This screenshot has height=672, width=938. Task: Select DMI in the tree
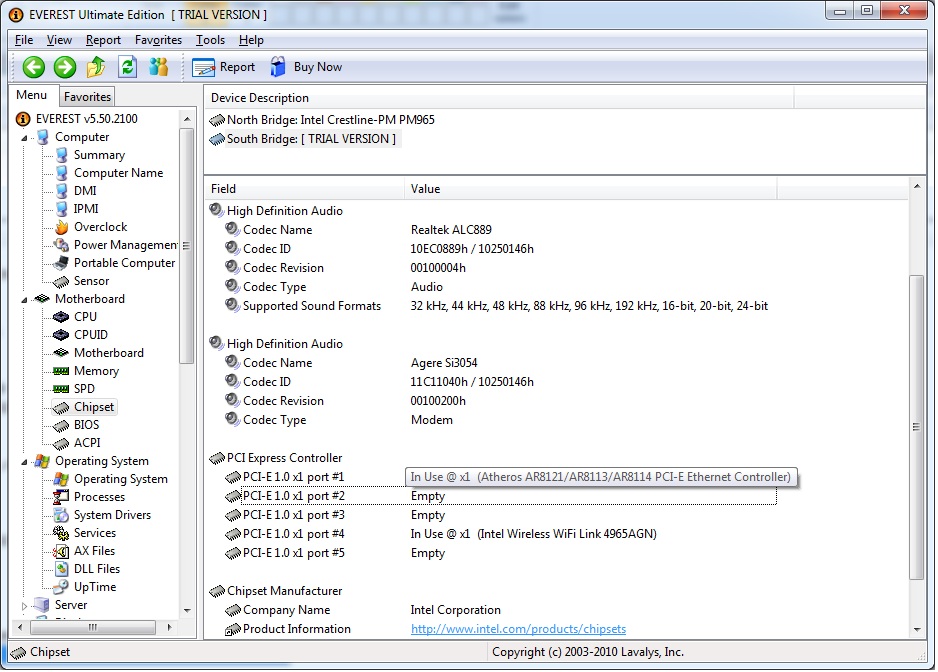pos(85,191)
